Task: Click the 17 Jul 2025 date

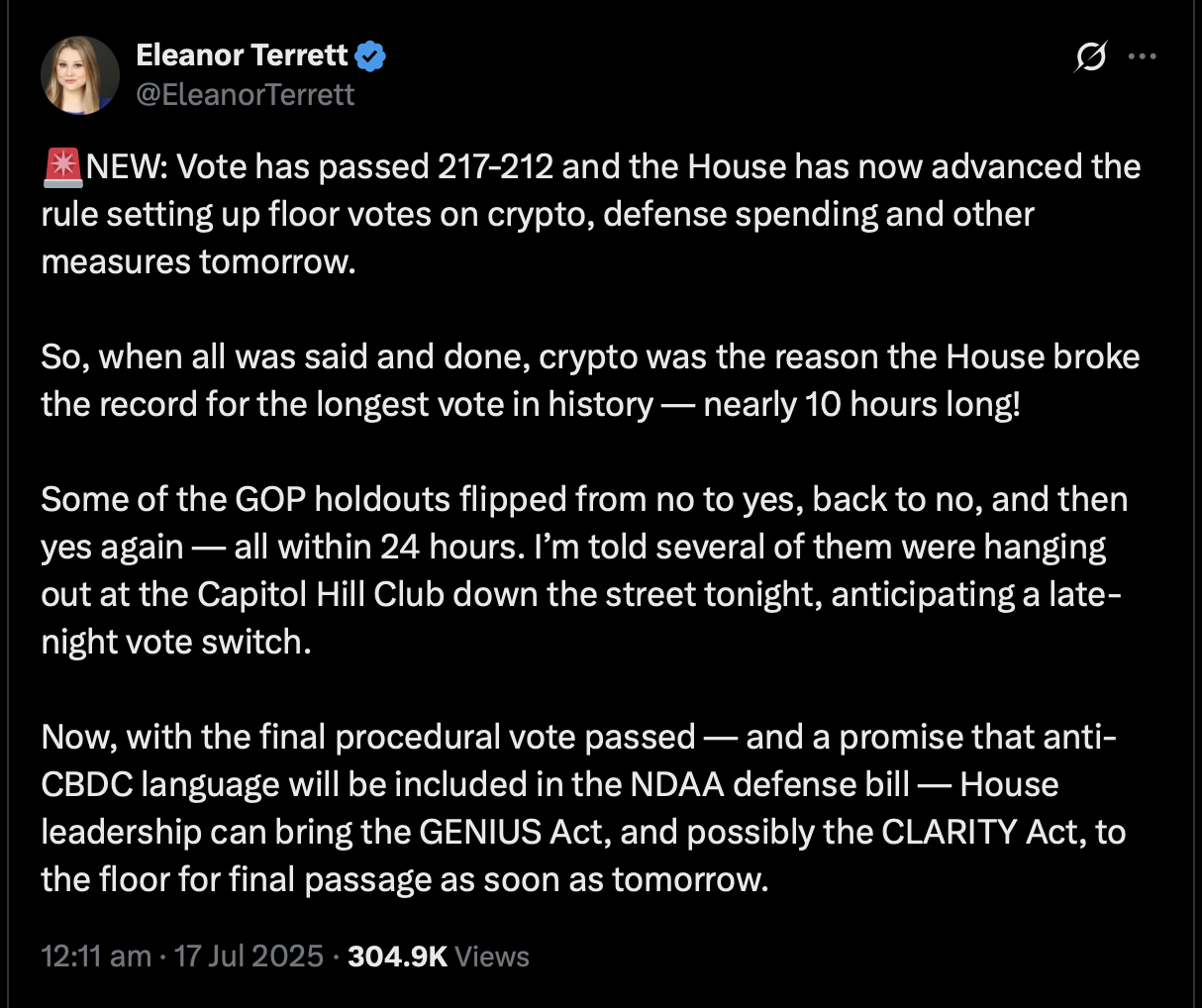Action: (x=249, y=957)
